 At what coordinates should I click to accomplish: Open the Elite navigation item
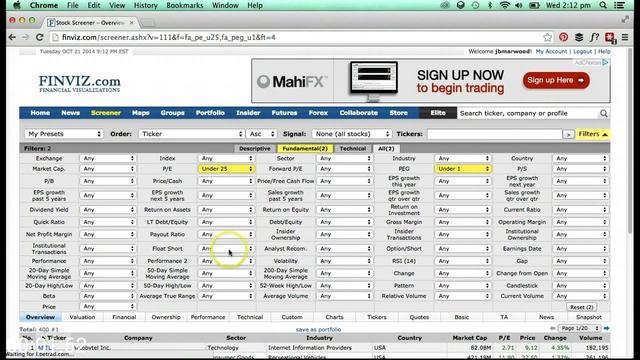pyautogui.click(x=438, y=113)
